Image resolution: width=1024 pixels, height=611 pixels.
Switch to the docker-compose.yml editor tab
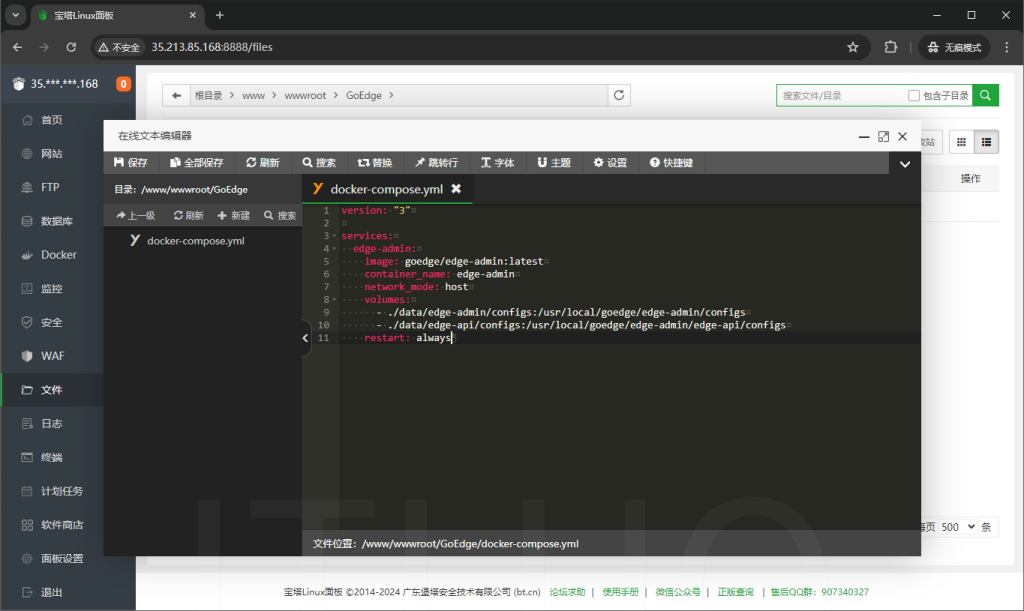tap(385, 187)
